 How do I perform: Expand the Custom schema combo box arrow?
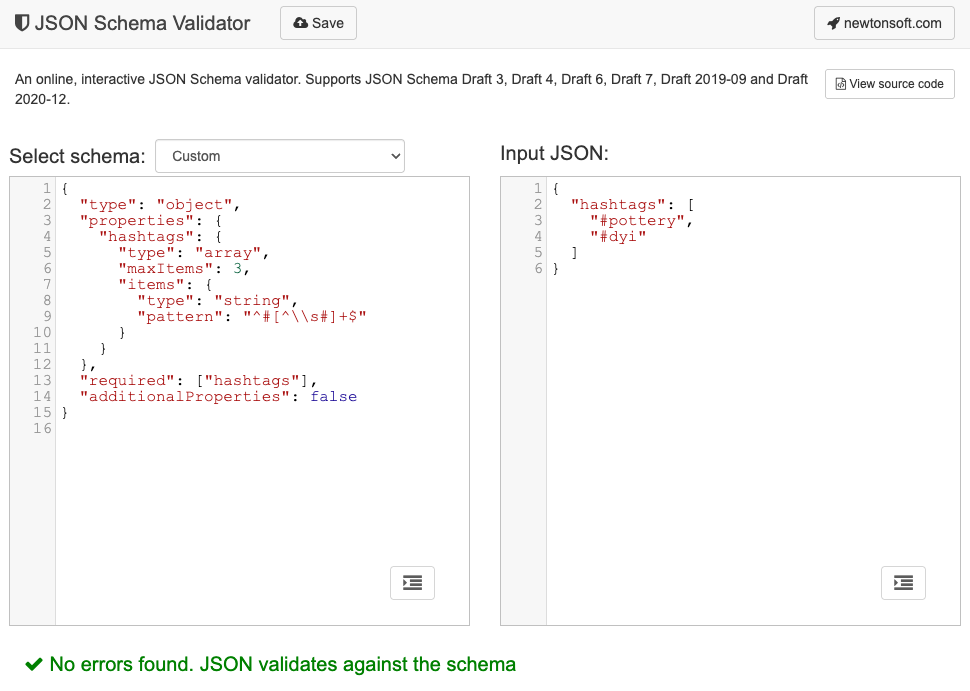point(393,156)
